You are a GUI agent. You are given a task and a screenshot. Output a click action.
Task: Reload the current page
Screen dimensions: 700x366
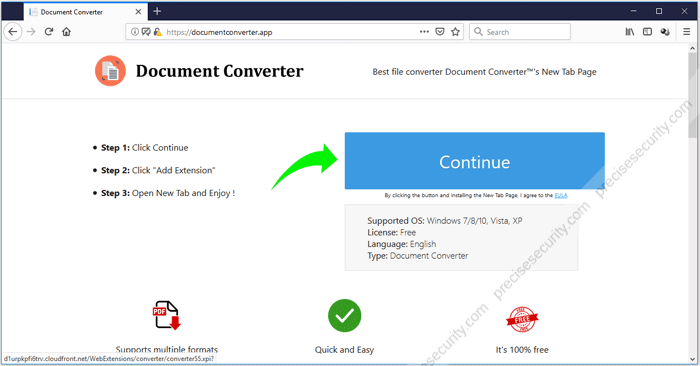coord(49,32)
